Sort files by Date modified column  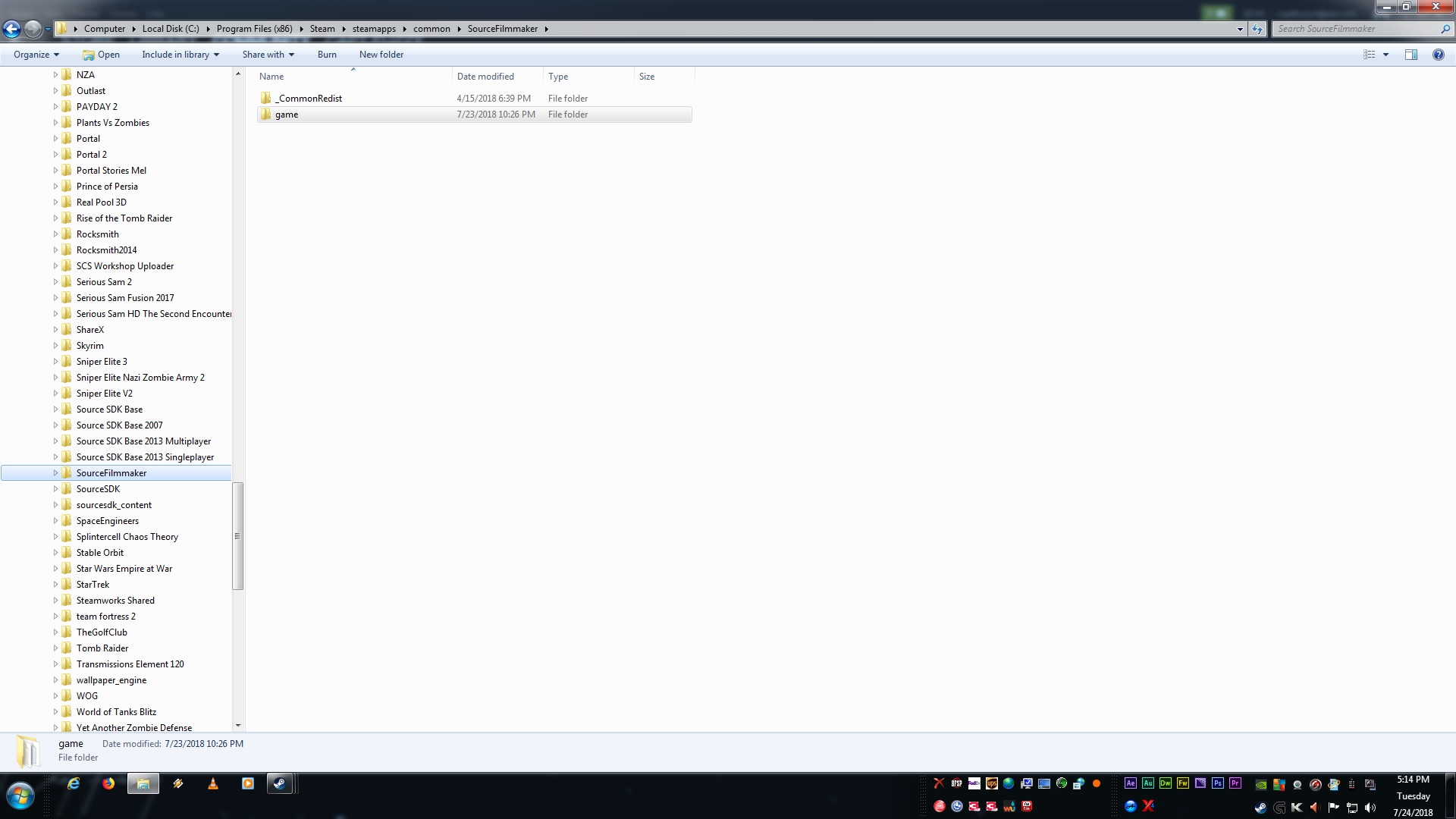pos(485,77)
